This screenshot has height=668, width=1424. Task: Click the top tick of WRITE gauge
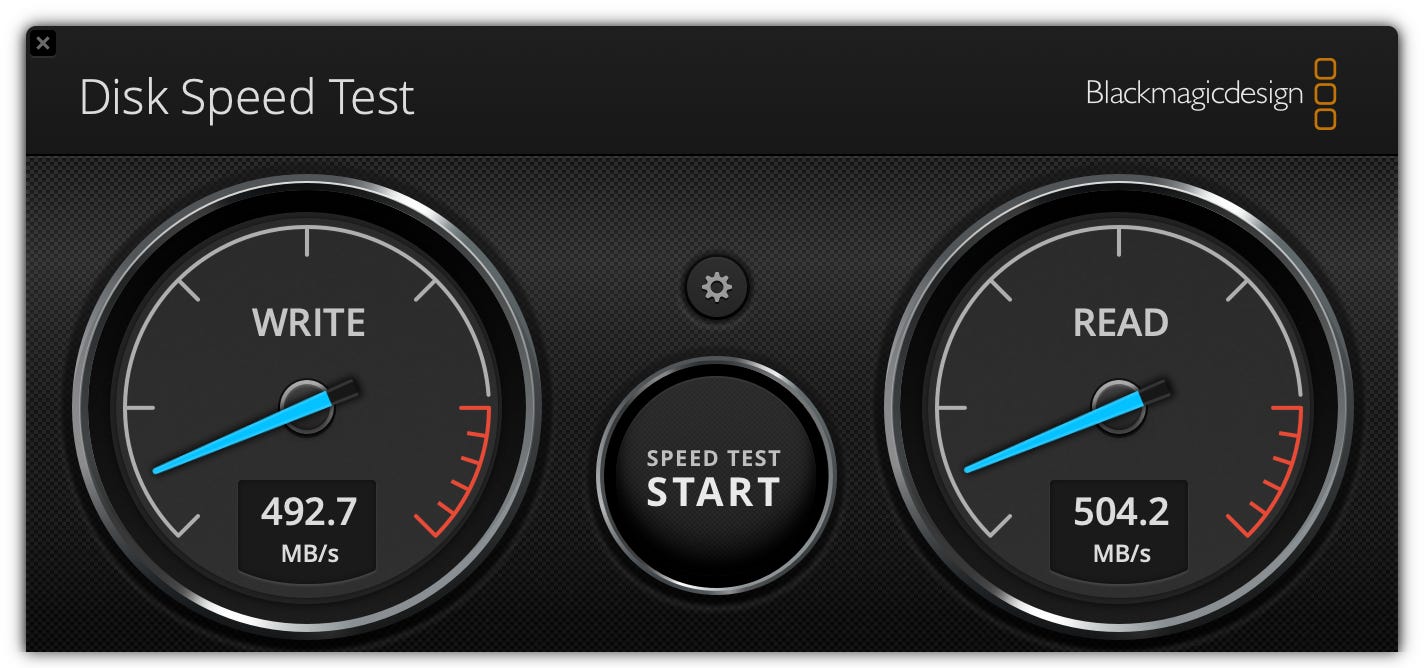point(308,240)
